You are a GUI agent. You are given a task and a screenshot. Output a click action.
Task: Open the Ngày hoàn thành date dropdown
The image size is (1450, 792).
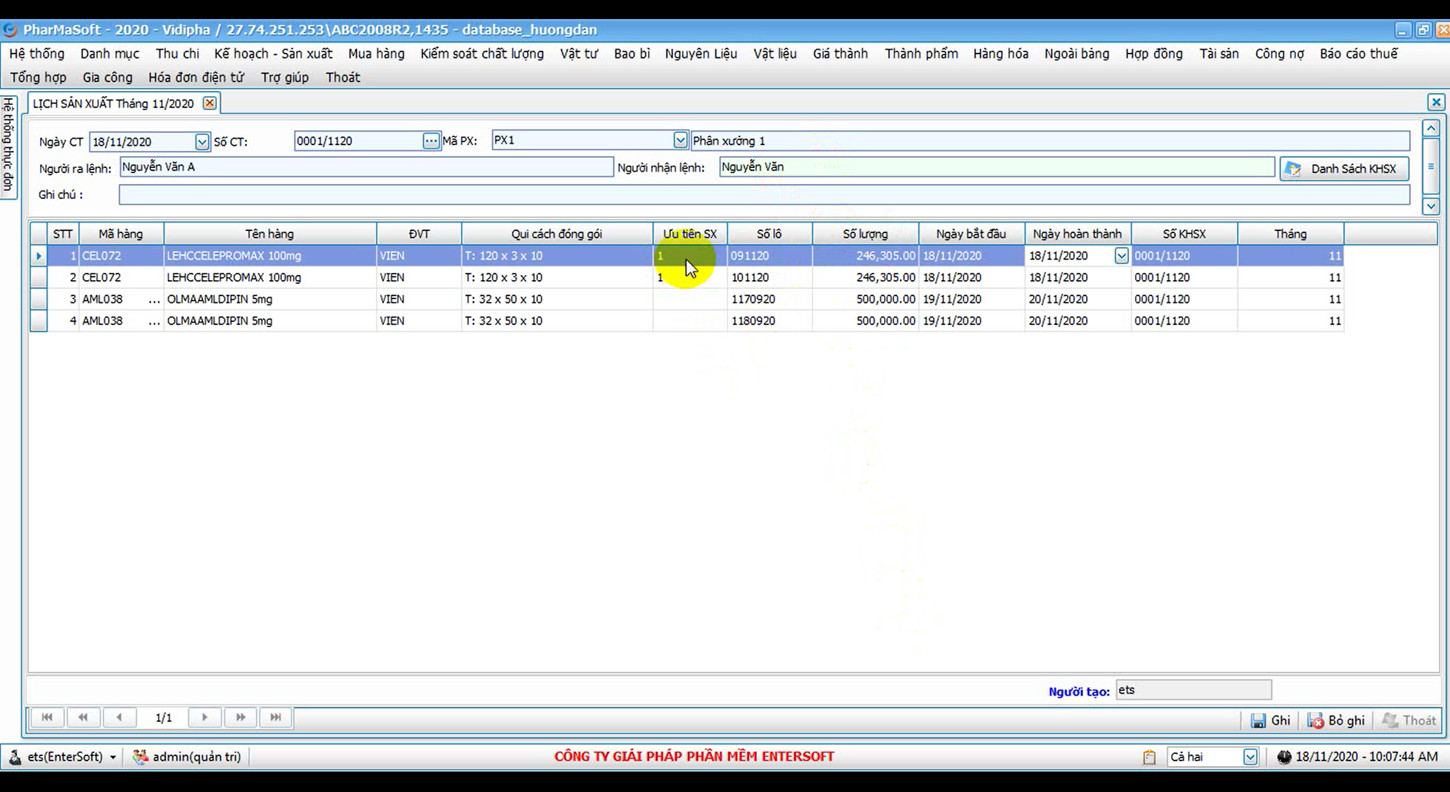tap(1121, 255)
